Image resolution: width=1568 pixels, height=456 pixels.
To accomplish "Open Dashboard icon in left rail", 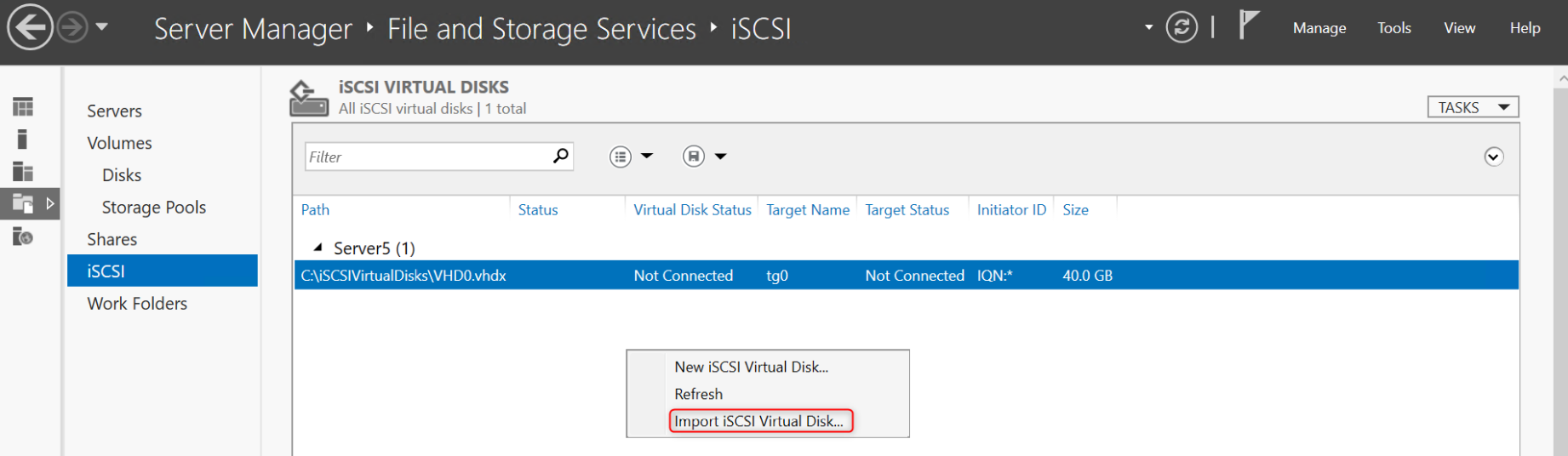I will coord(23,106).
